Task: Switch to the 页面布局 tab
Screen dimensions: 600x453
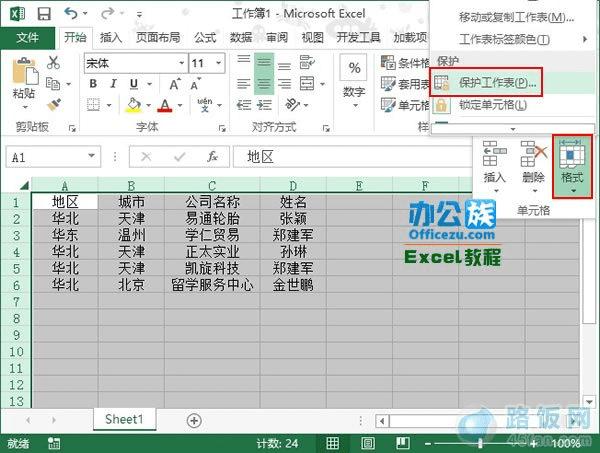Action: (158, 37)
